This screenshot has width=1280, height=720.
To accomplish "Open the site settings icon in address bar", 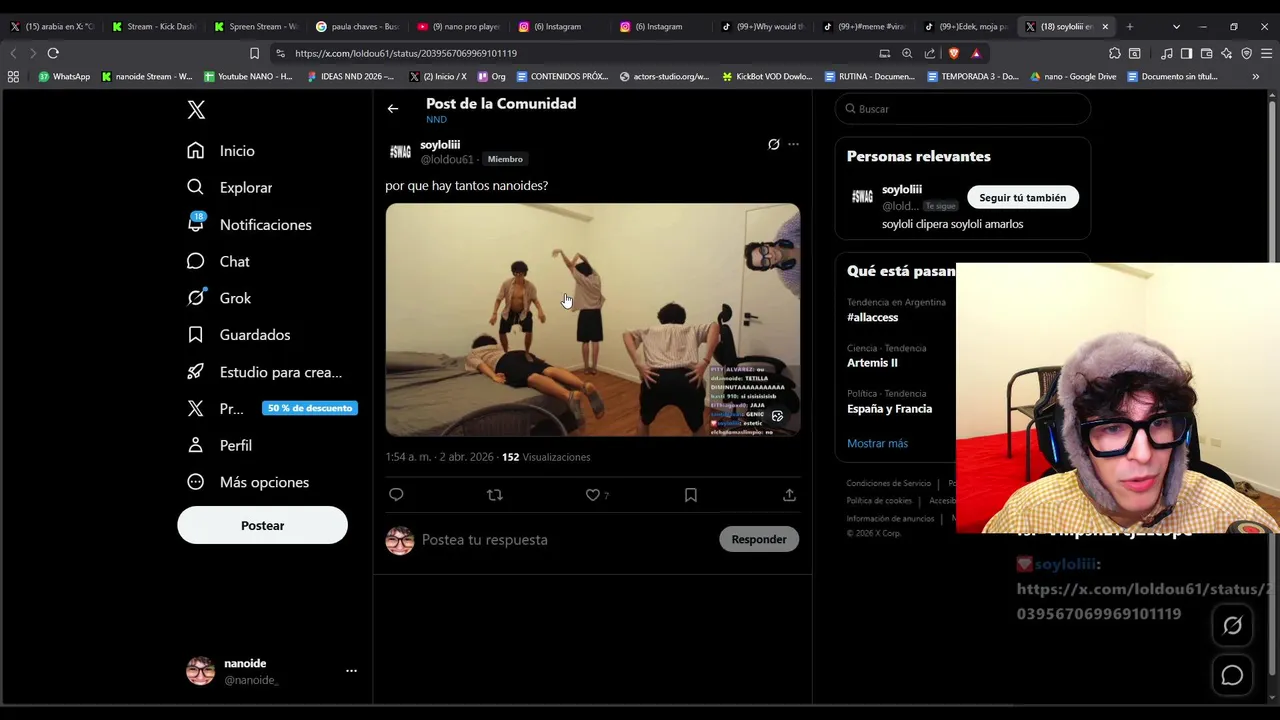I will [x=280, y=53].
